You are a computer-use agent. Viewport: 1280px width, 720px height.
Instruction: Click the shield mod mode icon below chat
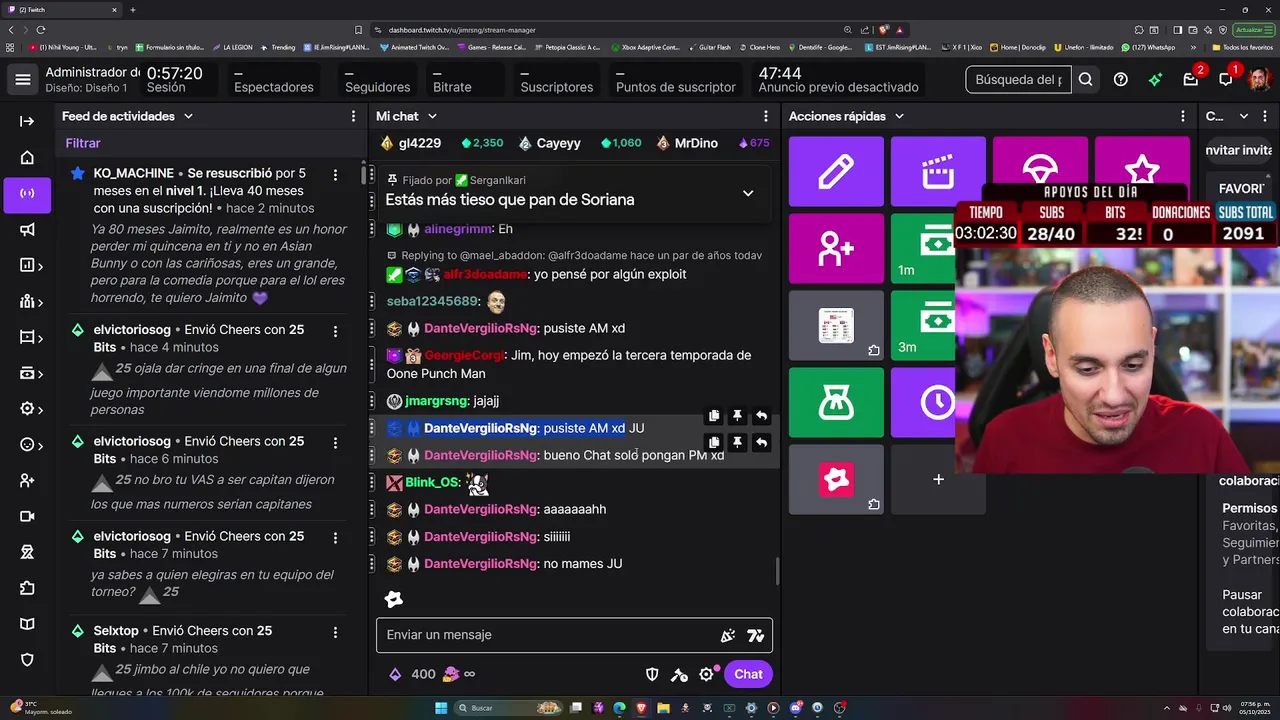(x=651, y=674)
